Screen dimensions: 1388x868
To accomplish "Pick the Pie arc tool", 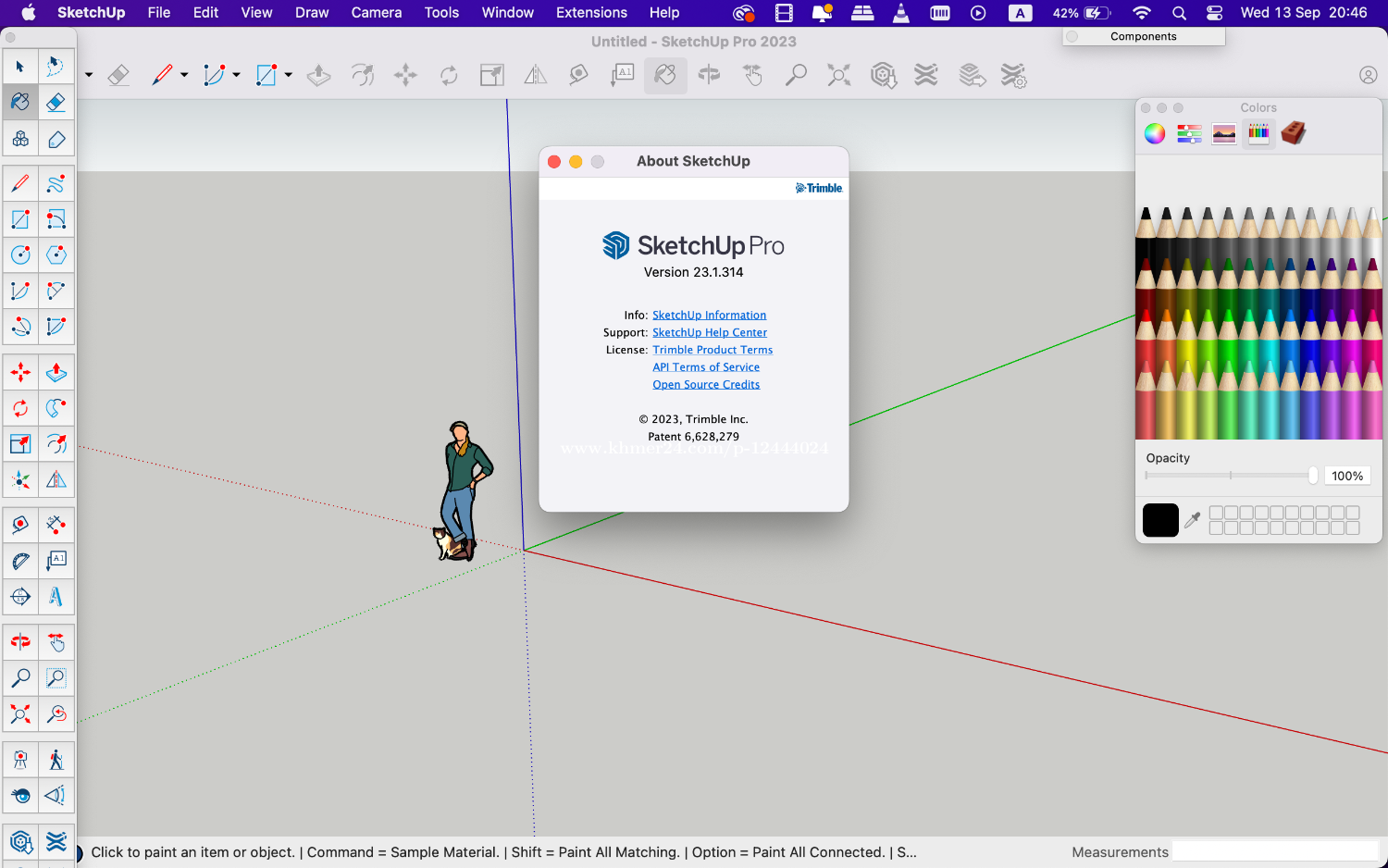I will (56, 327).
